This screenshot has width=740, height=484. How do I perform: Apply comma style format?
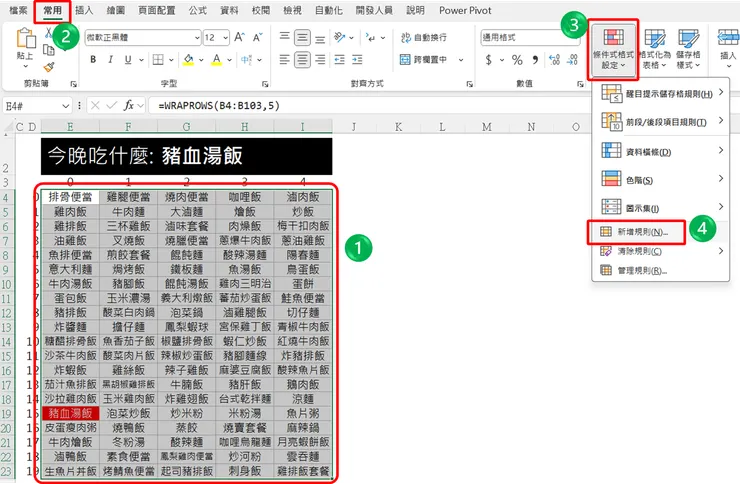(535, 60)
